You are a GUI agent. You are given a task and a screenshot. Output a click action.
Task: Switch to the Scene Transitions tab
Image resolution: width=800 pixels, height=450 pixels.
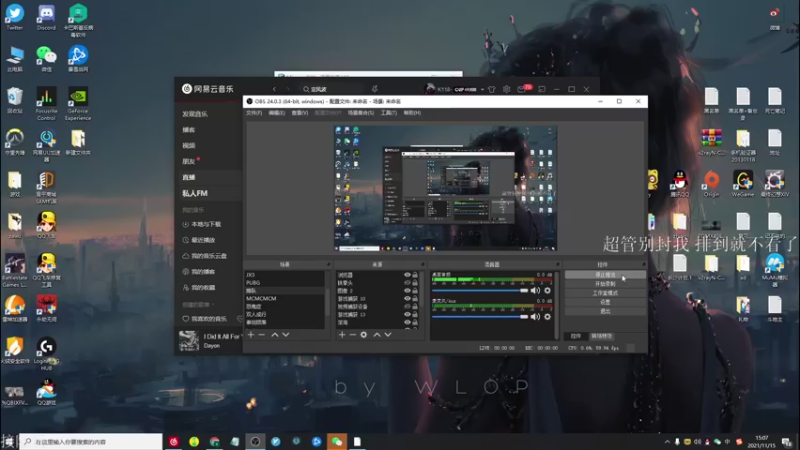602,336
